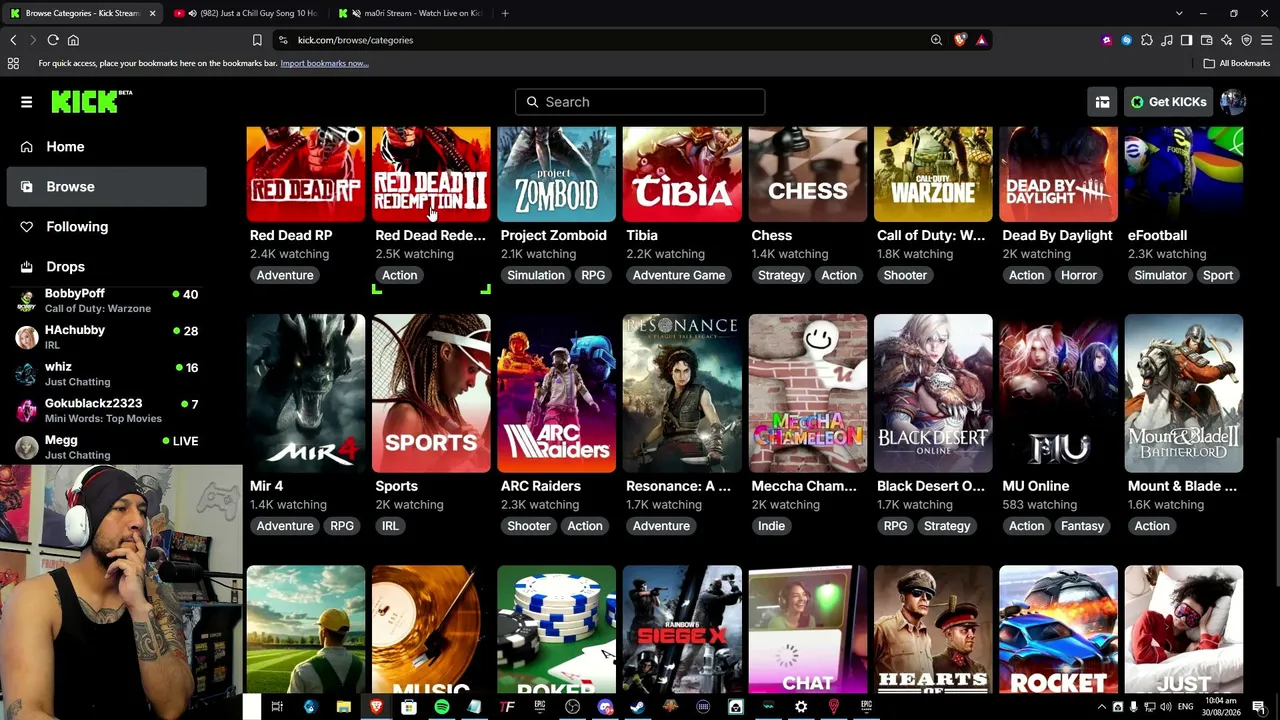Open the Leo AI sparkle icon
This screenshot has width=1280, height=720.
tap(1227, 40)
